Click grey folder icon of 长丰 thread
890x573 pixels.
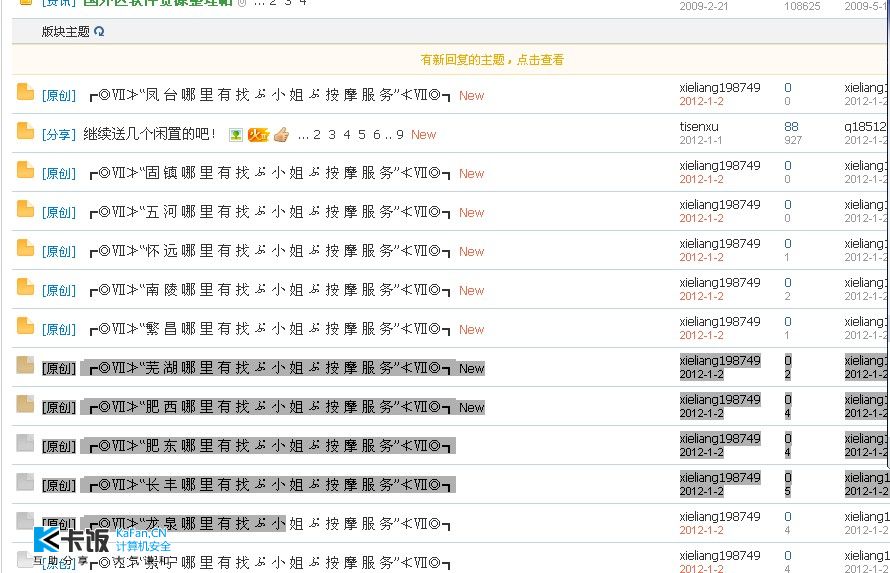pyautogui.click(x=25, y=482)
